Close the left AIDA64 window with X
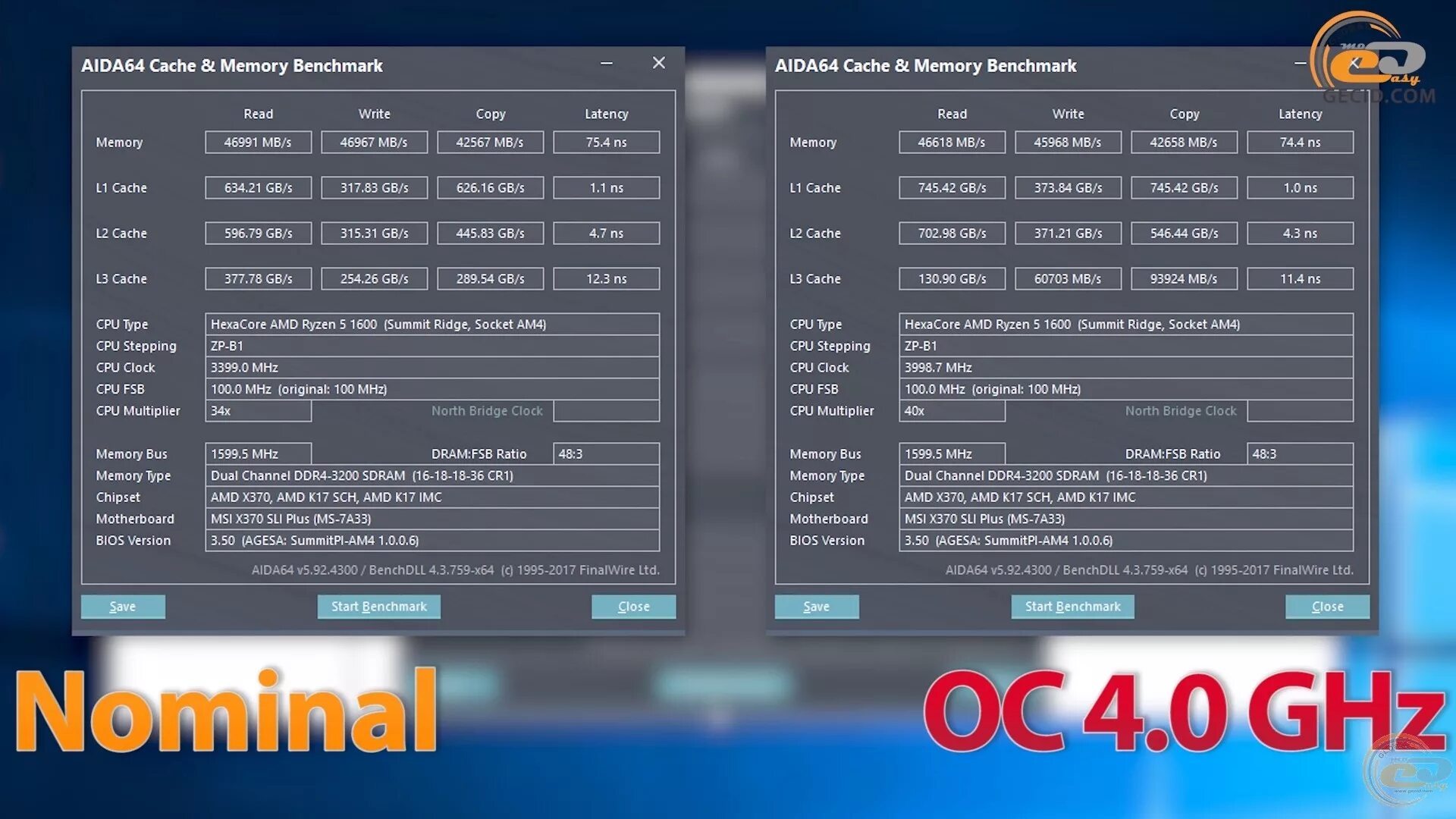This screenshot has height=819, width=1456. pyautogui.click(x=659, y=63)
